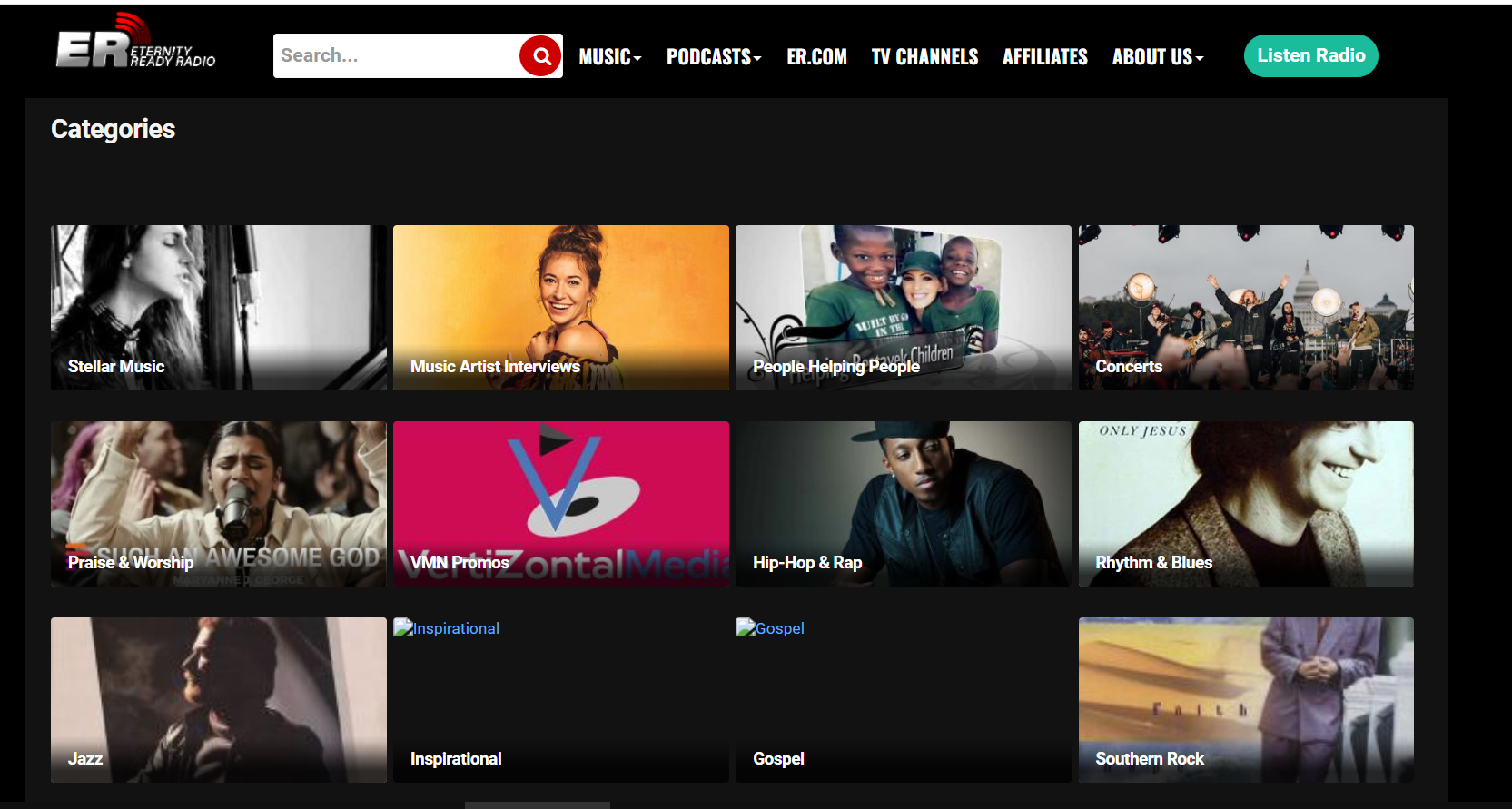This screenshot has height=809, width=1512.
Task: Select the VMN Promos category tile
Action: (x=560, y=504)
